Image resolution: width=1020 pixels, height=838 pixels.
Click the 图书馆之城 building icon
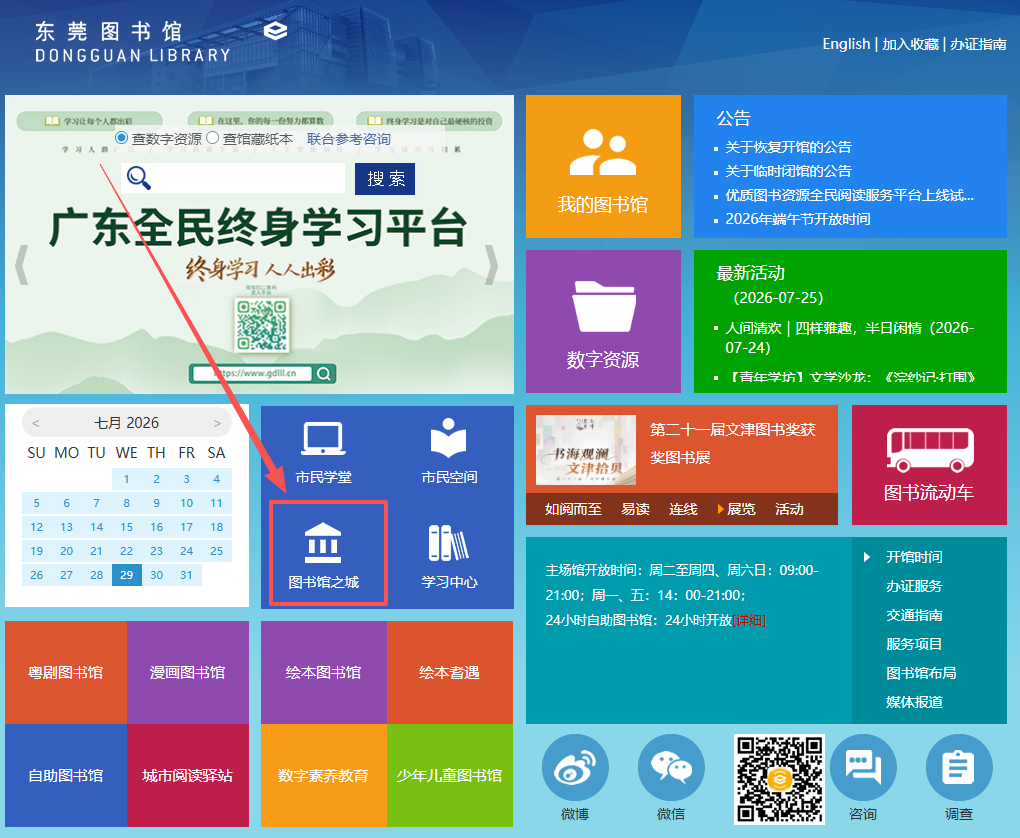(323, 542)
